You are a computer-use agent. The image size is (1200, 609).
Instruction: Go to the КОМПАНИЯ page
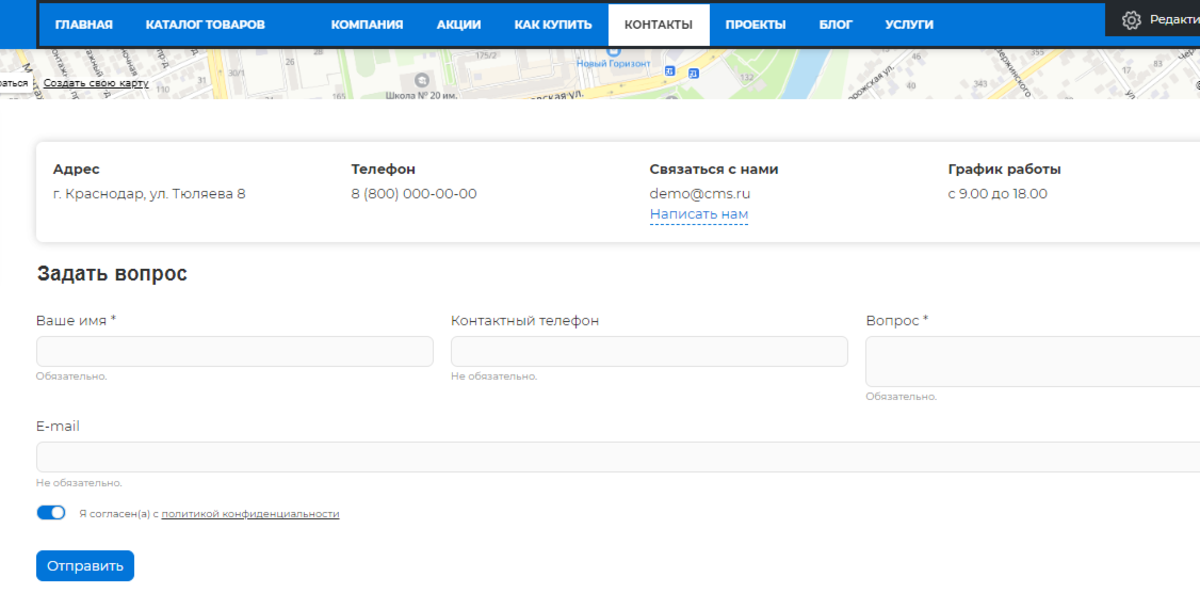[x=368, y=25]
